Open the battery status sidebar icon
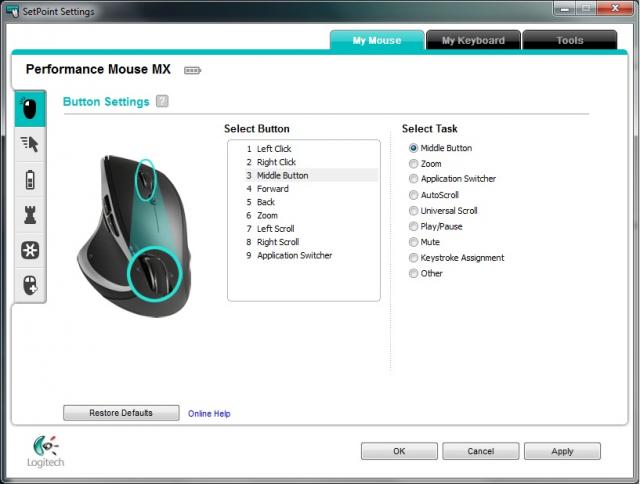Viewport: 640px width, 484px height. tap(30, 180)
